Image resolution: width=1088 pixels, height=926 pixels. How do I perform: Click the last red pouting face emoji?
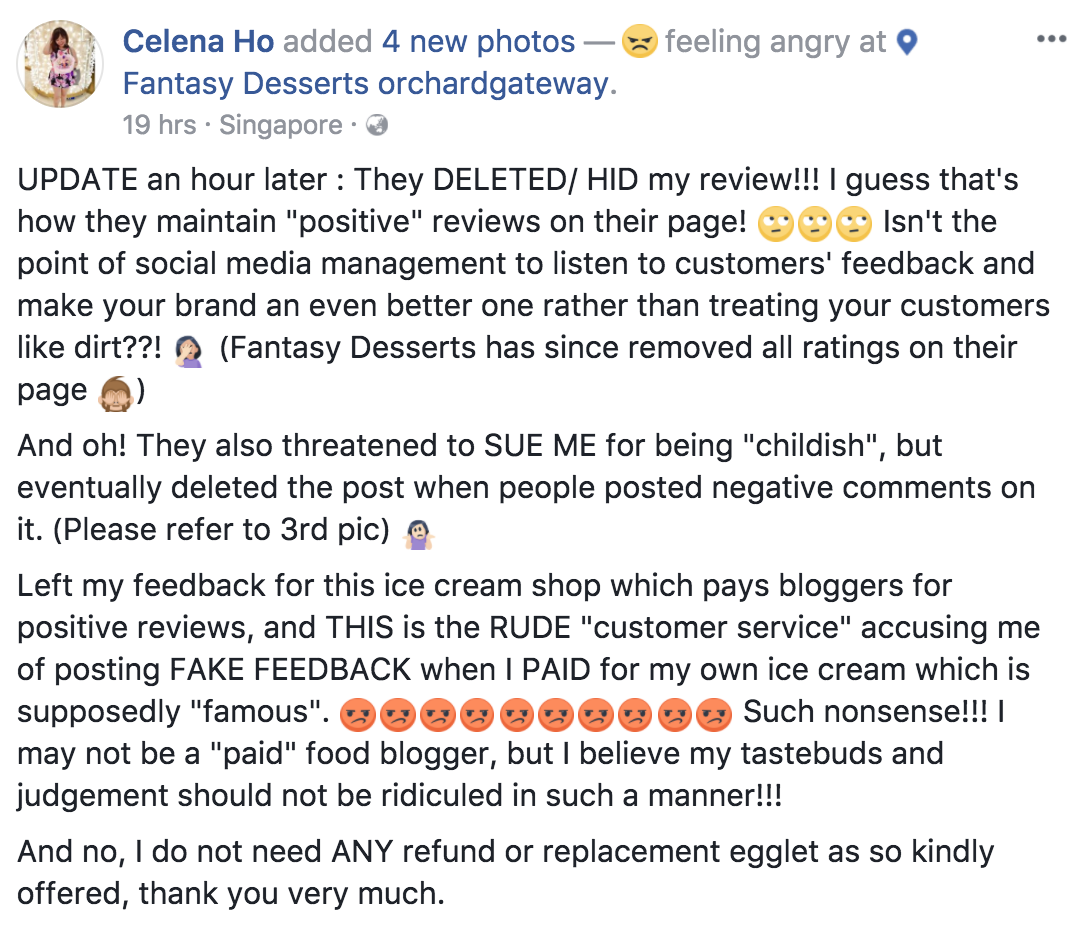pyautogui.click(x=714, y=715)
